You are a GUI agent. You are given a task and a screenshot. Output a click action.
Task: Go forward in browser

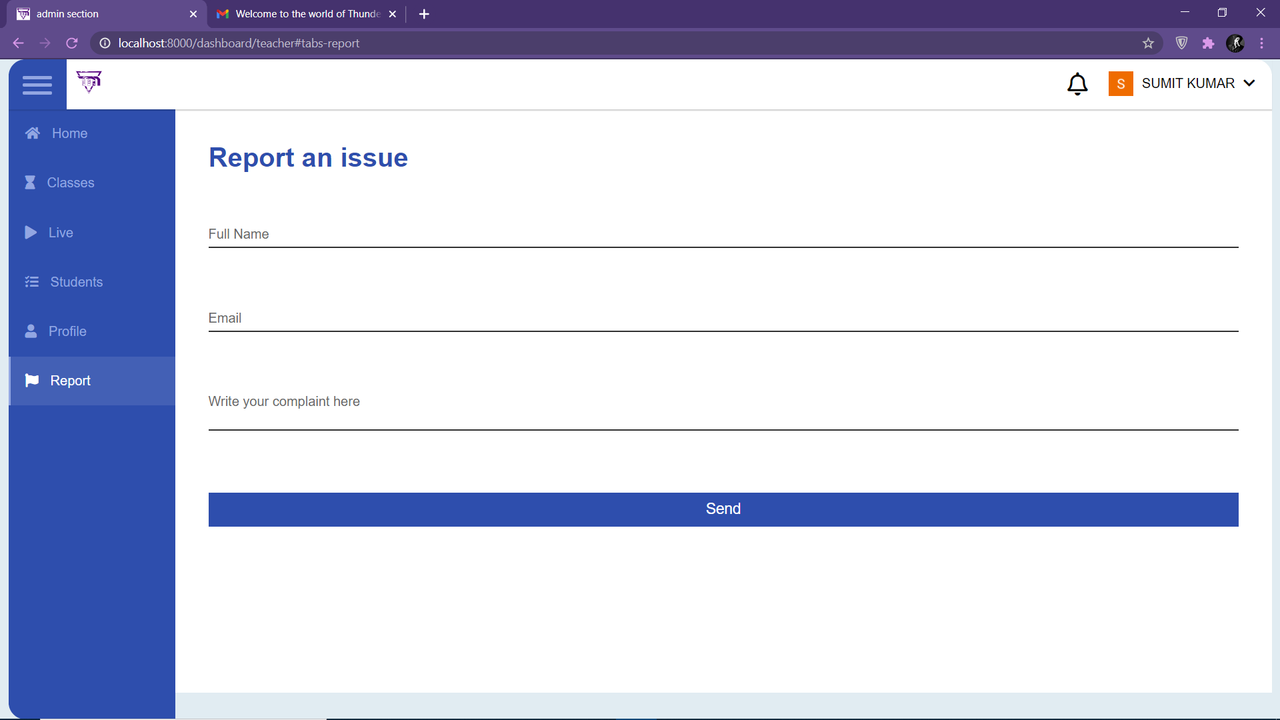tap(45, 43)
